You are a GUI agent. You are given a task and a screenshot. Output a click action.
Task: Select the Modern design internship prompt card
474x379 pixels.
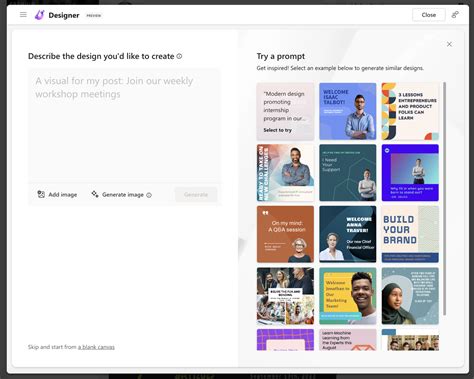pos(285,111)
